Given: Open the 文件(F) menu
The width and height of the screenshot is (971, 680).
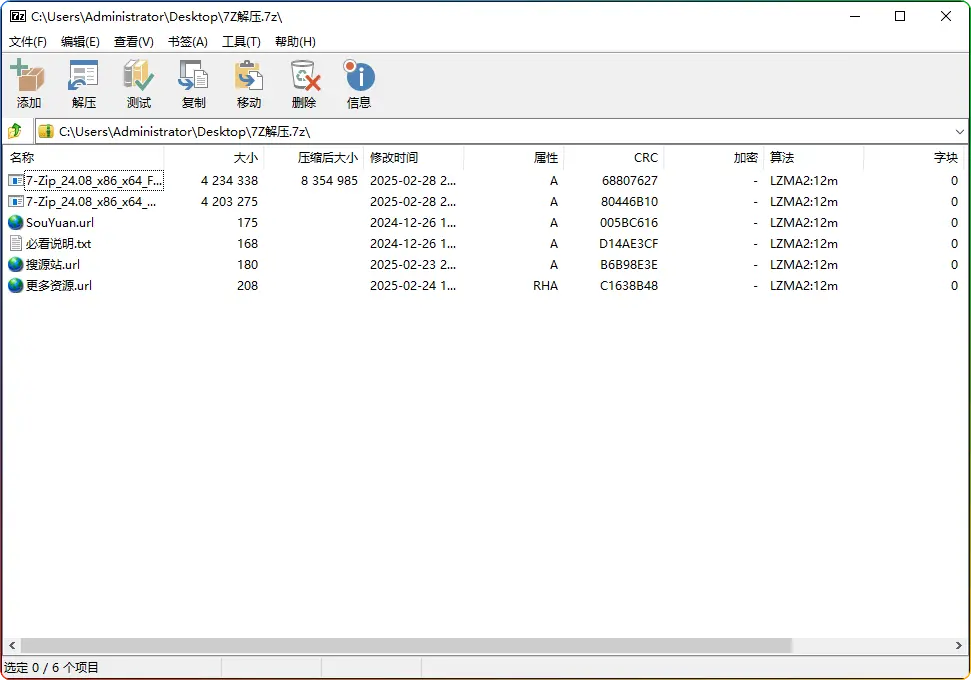Looking at the screenshot, I should pyautogui.click(x=28, y=42).
